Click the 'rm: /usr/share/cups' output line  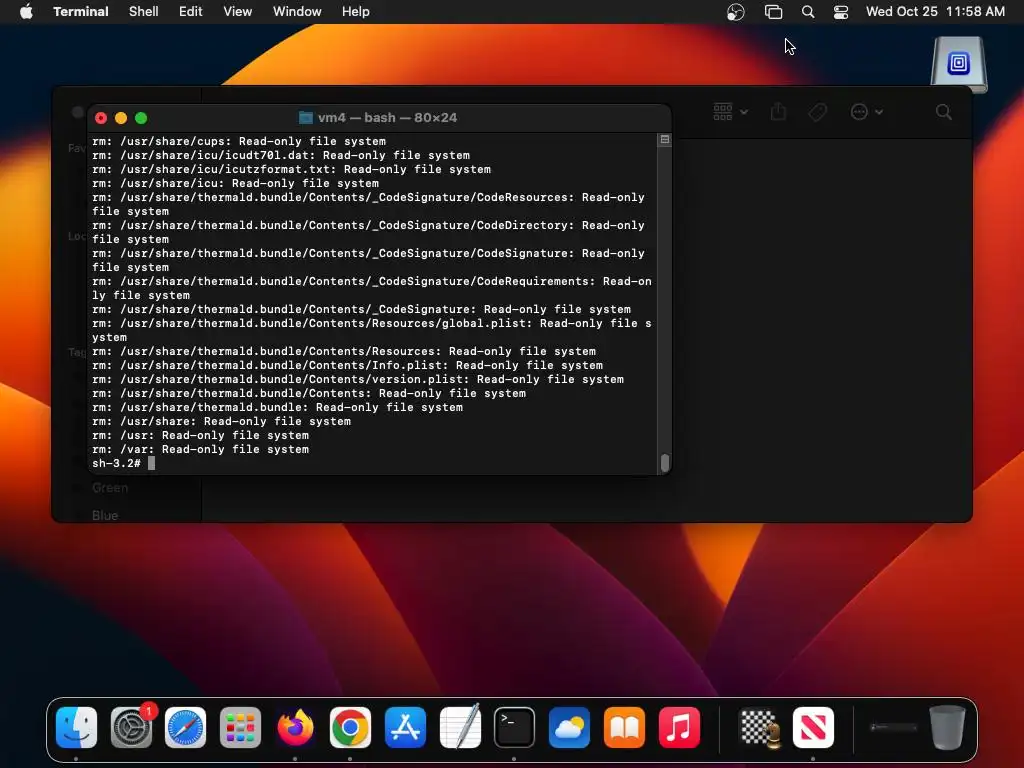(239, 141)
